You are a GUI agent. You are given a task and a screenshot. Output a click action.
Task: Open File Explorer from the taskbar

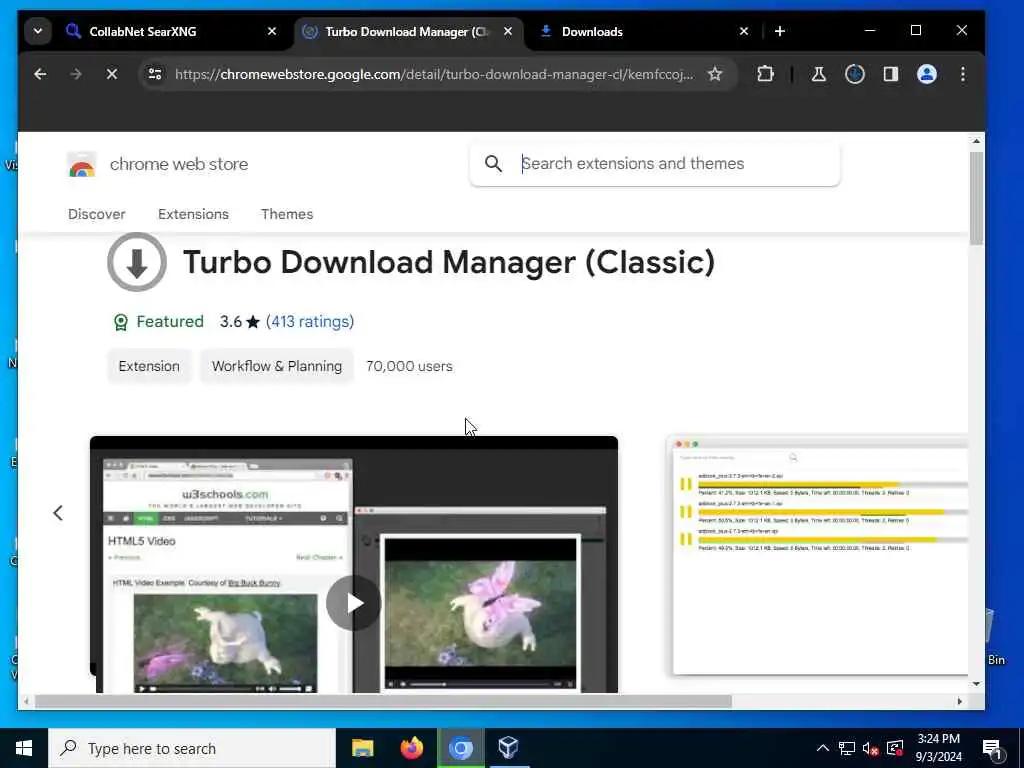362,748
